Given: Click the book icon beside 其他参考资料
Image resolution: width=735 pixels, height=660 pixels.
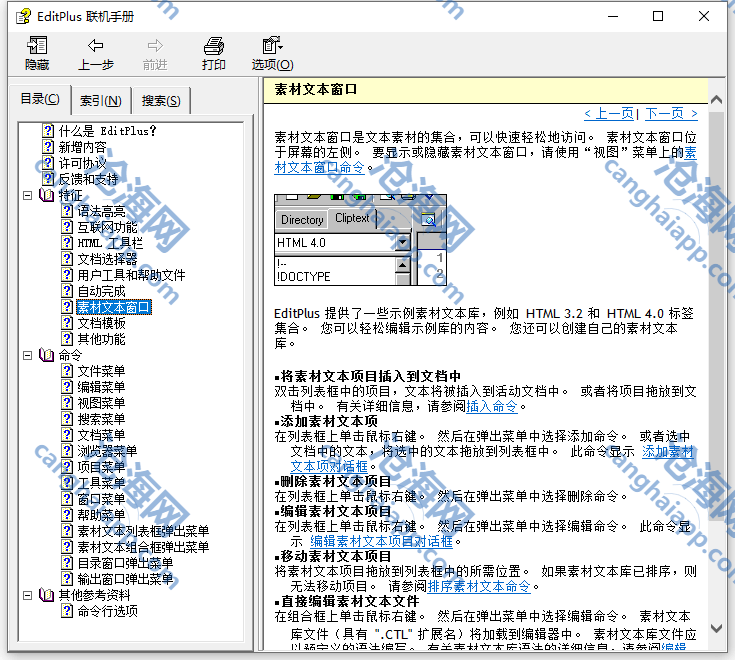Looking at the screenshot, I should click(47, 595).
